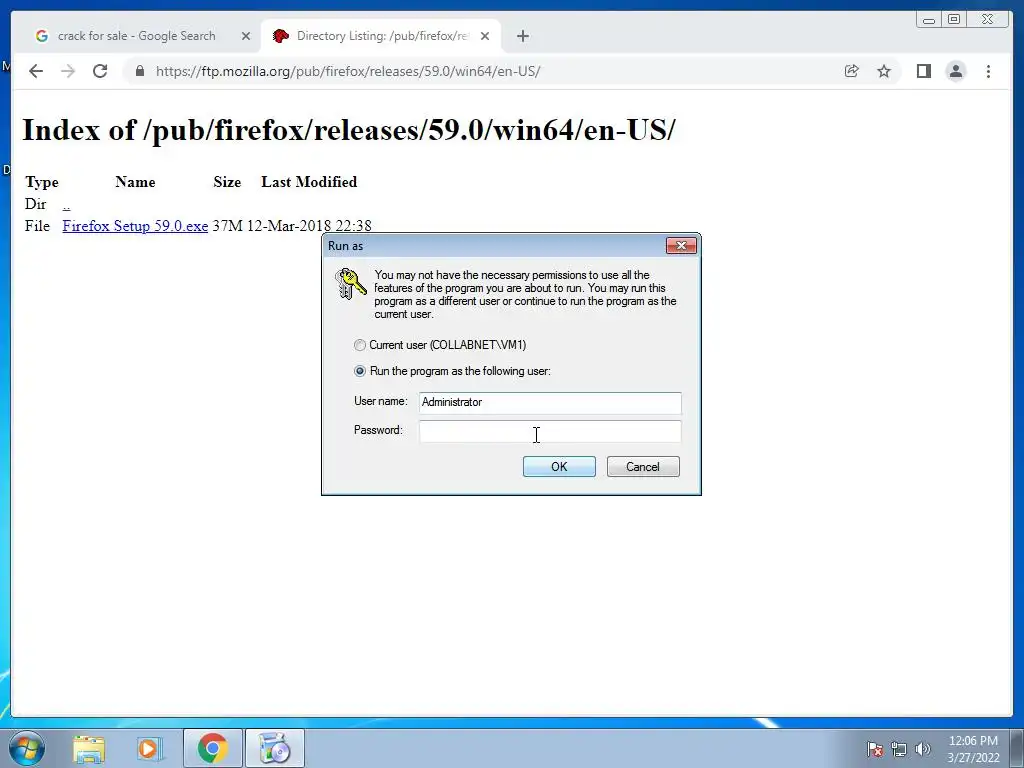Open the volume speaker icon
The height and width of the screenshot is (768, 1024).
pyautogui.click(x=923, y=749)
